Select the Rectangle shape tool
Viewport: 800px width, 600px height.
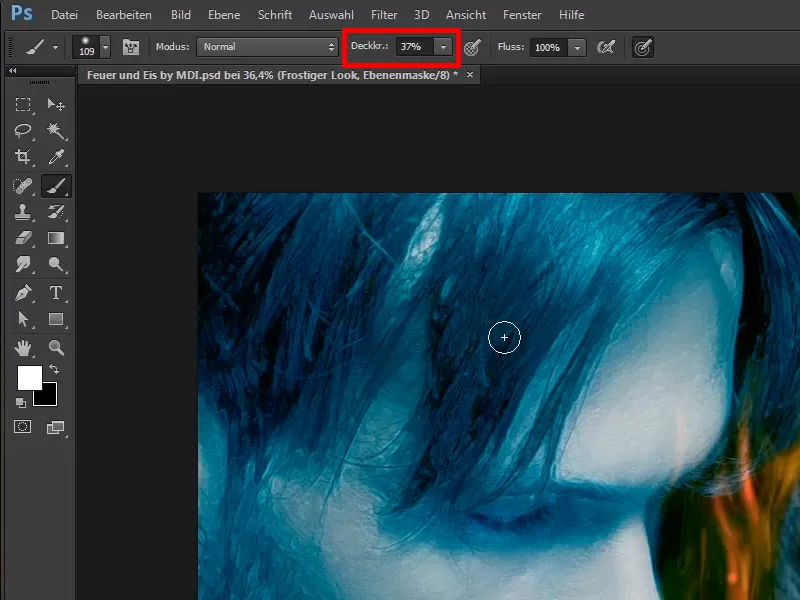pos(56,319)
